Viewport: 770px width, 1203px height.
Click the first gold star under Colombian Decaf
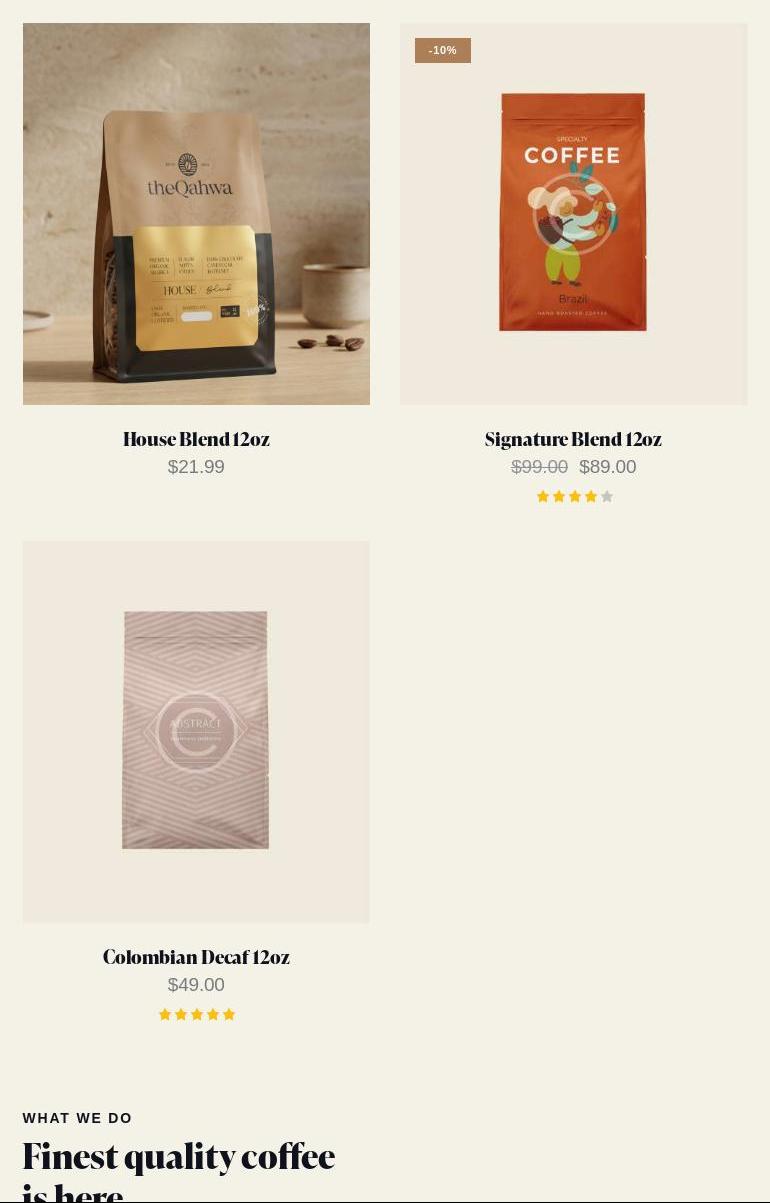click(165, 1015)
